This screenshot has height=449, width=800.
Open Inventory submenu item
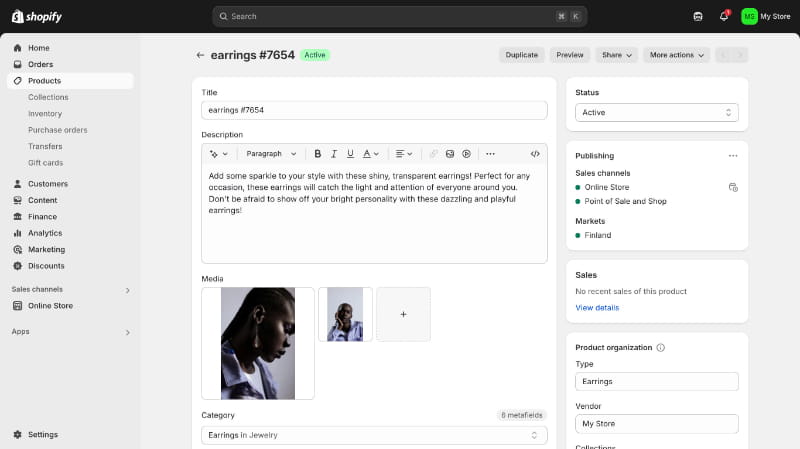click(x=45, y=113)
